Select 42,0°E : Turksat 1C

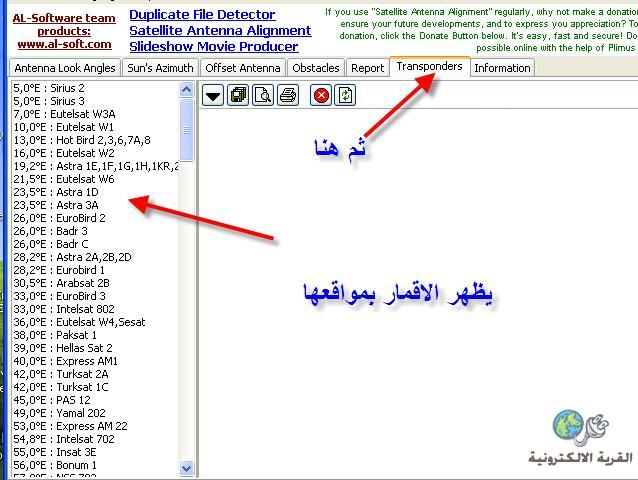pyautogui.click(x=61, y=387)
